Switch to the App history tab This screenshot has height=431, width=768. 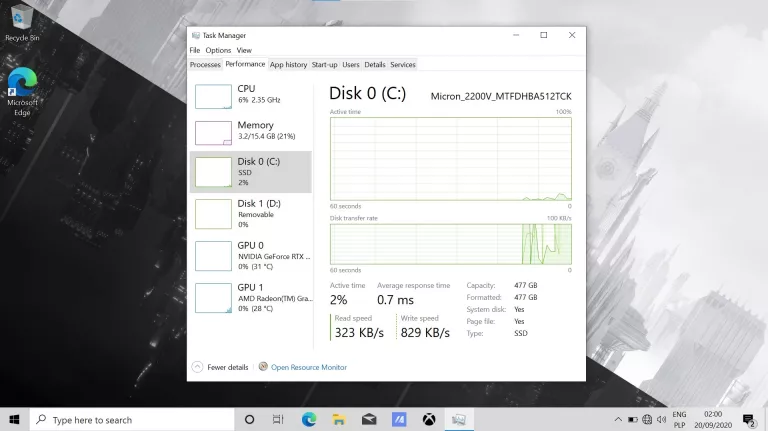pyautogui.click(x=288, y=65)
